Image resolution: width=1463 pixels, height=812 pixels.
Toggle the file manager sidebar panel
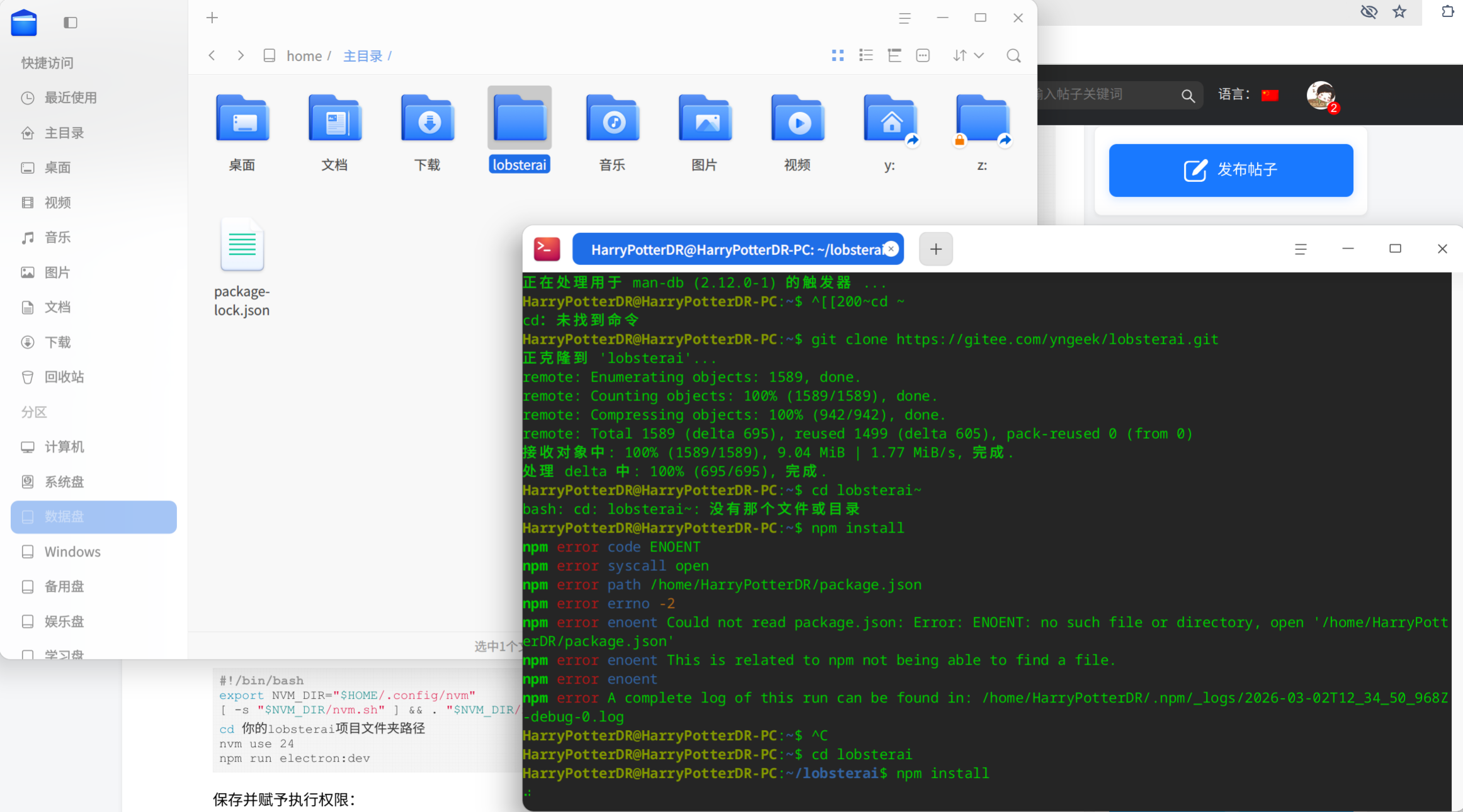[71, 23]
